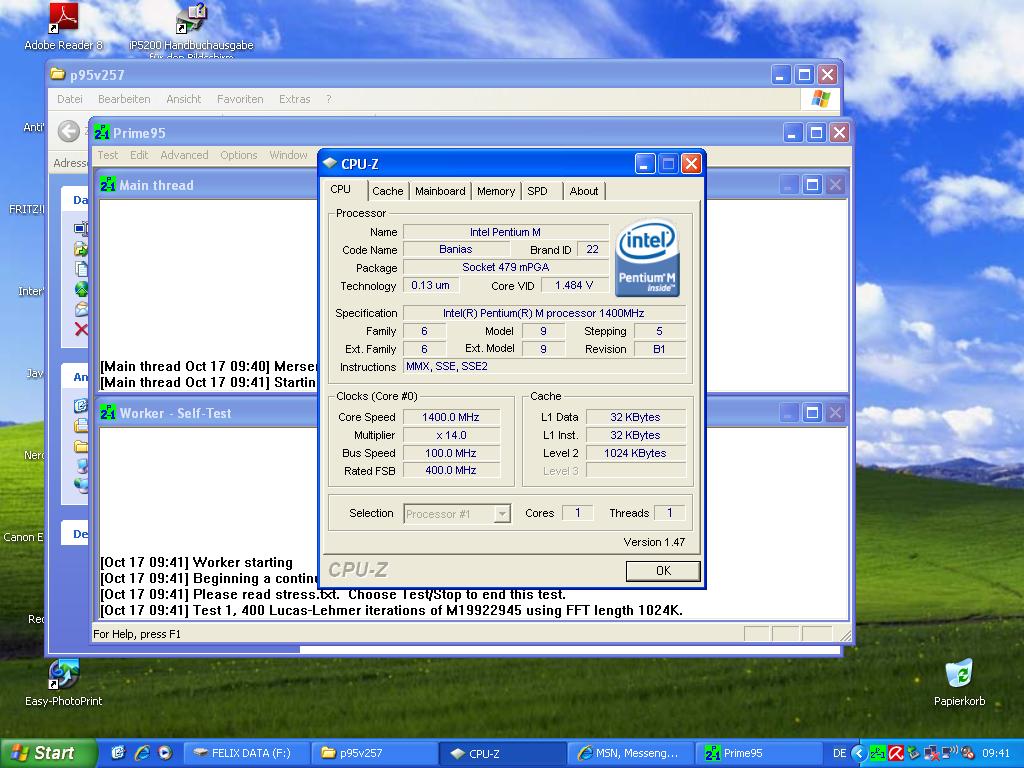Click the CPU-Z title bar icon

[330, 163]
